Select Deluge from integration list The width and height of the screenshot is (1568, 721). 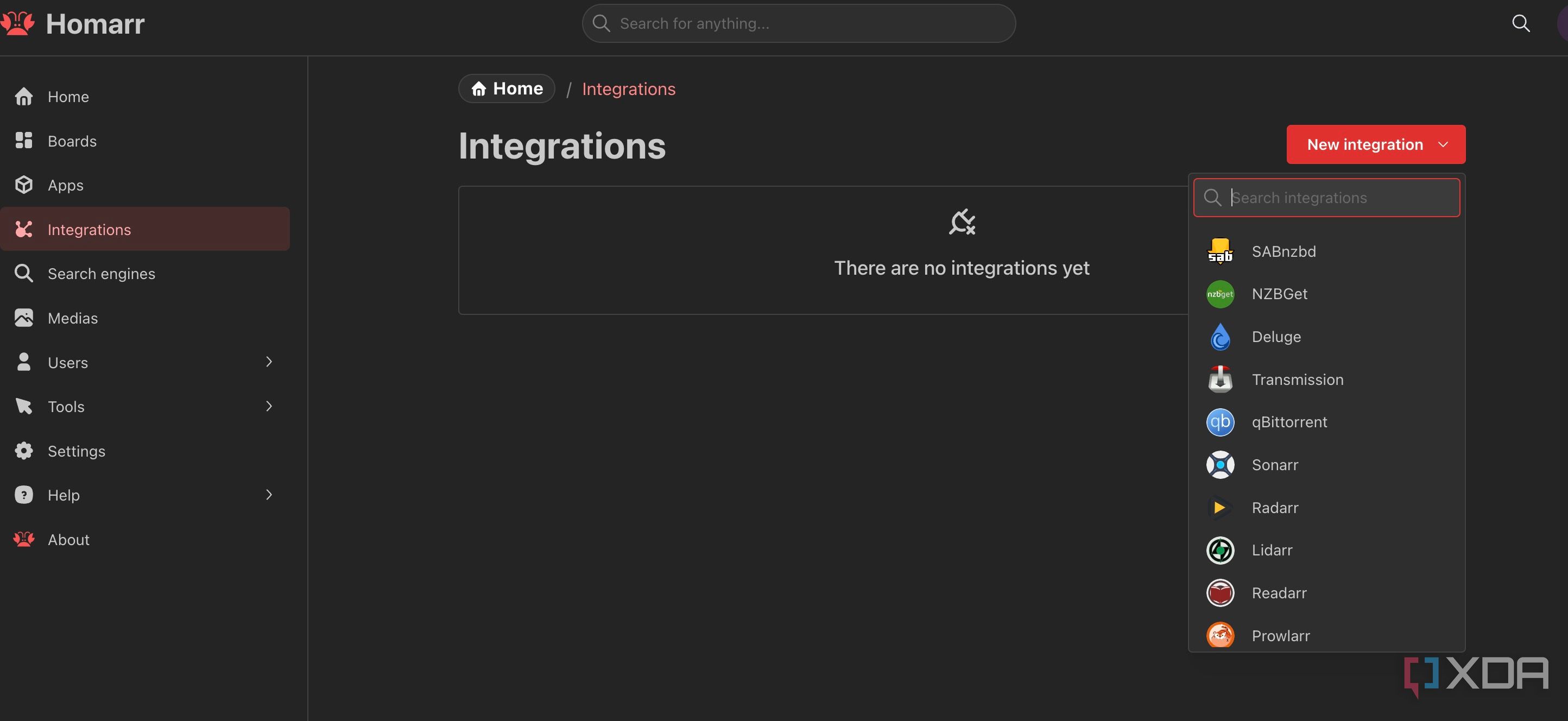click(x=1326, y=337)
